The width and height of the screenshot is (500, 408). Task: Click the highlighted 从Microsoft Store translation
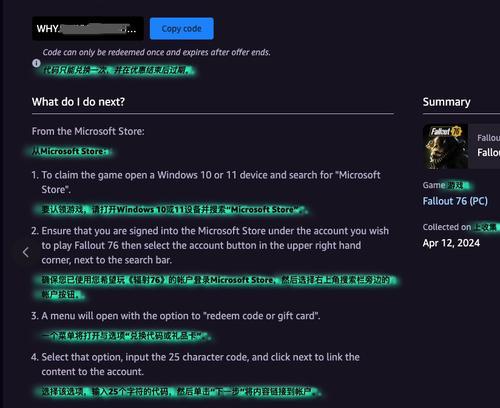[x=69, y=151]
